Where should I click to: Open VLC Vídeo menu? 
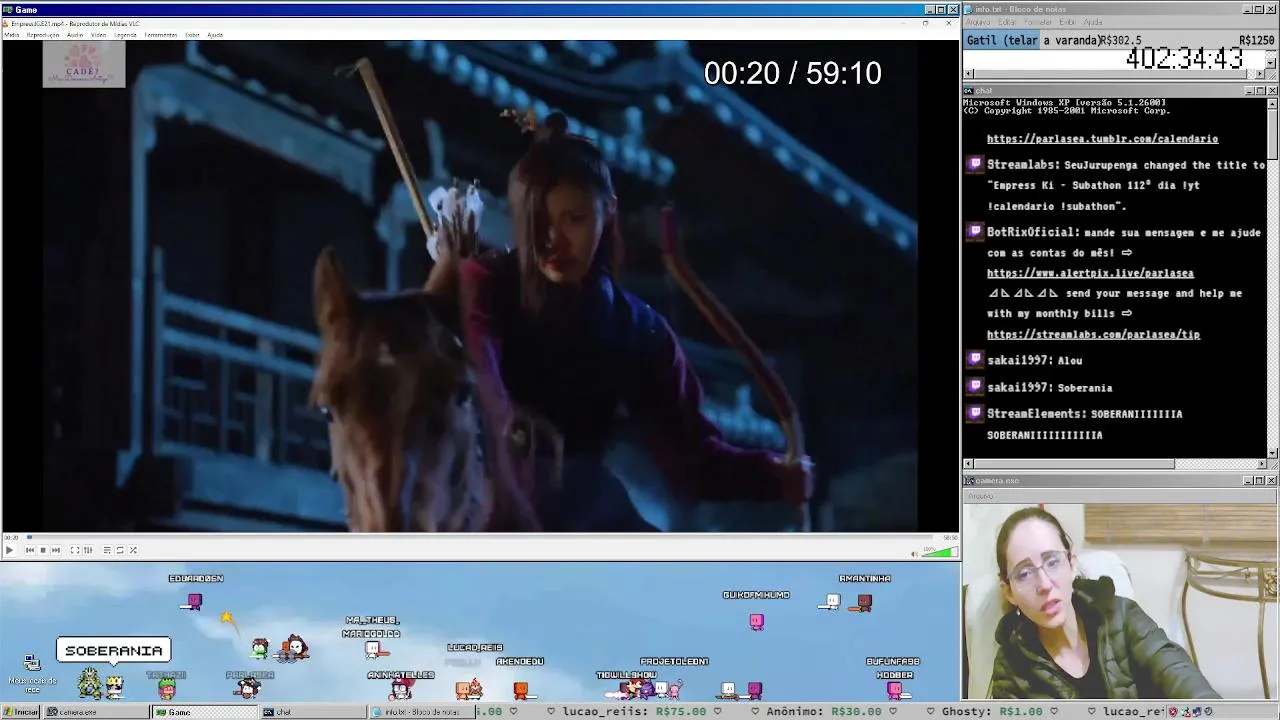pos(98,35)
